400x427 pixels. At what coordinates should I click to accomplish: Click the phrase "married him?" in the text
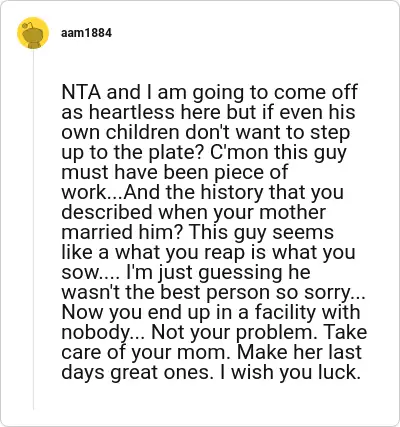tap(122, 232)
